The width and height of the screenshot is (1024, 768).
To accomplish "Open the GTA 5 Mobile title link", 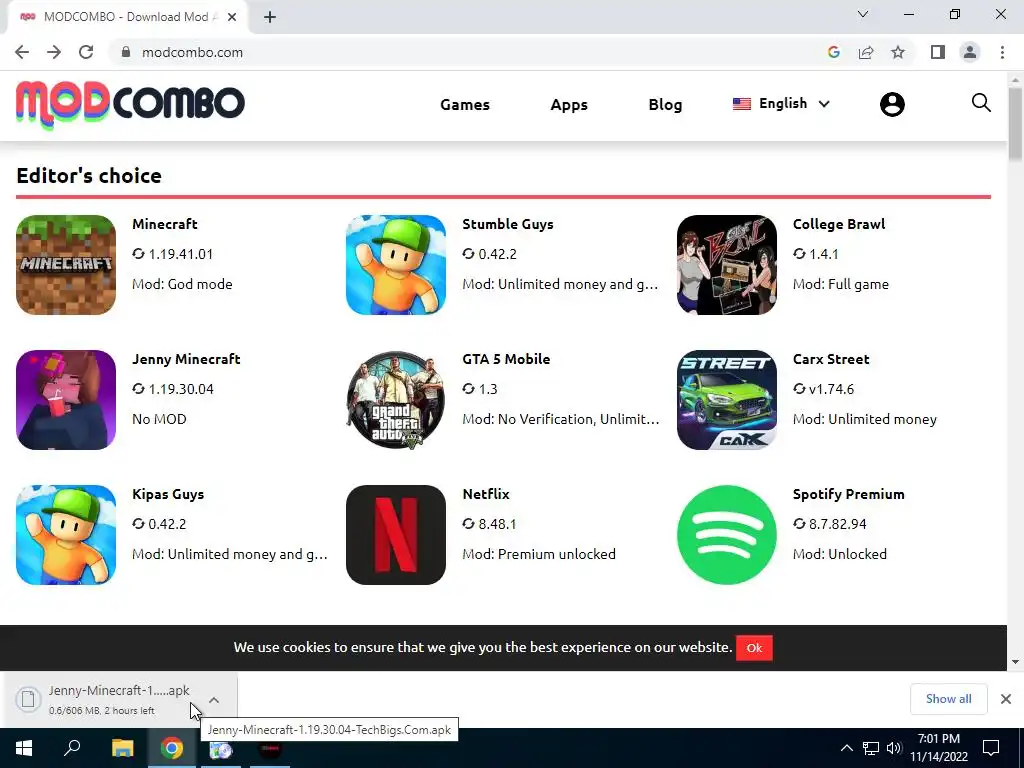I will pyautogui.click(x=506, y=359).
